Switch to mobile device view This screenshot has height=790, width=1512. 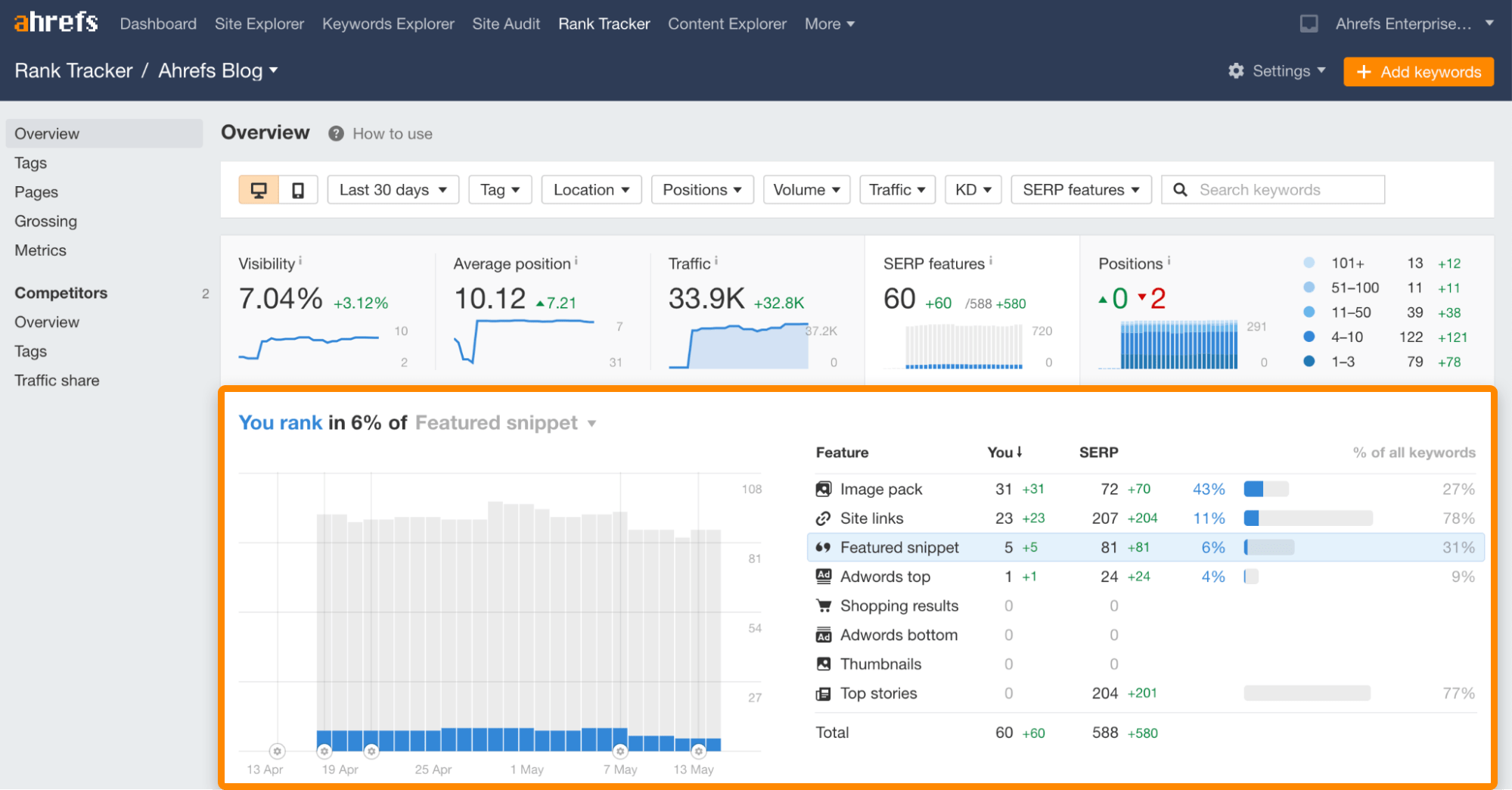tap(298, 190)
